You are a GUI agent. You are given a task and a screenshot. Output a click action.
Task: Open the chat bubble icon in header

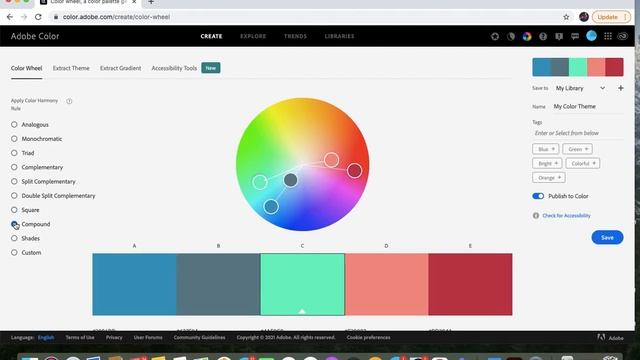coord(575,36)
